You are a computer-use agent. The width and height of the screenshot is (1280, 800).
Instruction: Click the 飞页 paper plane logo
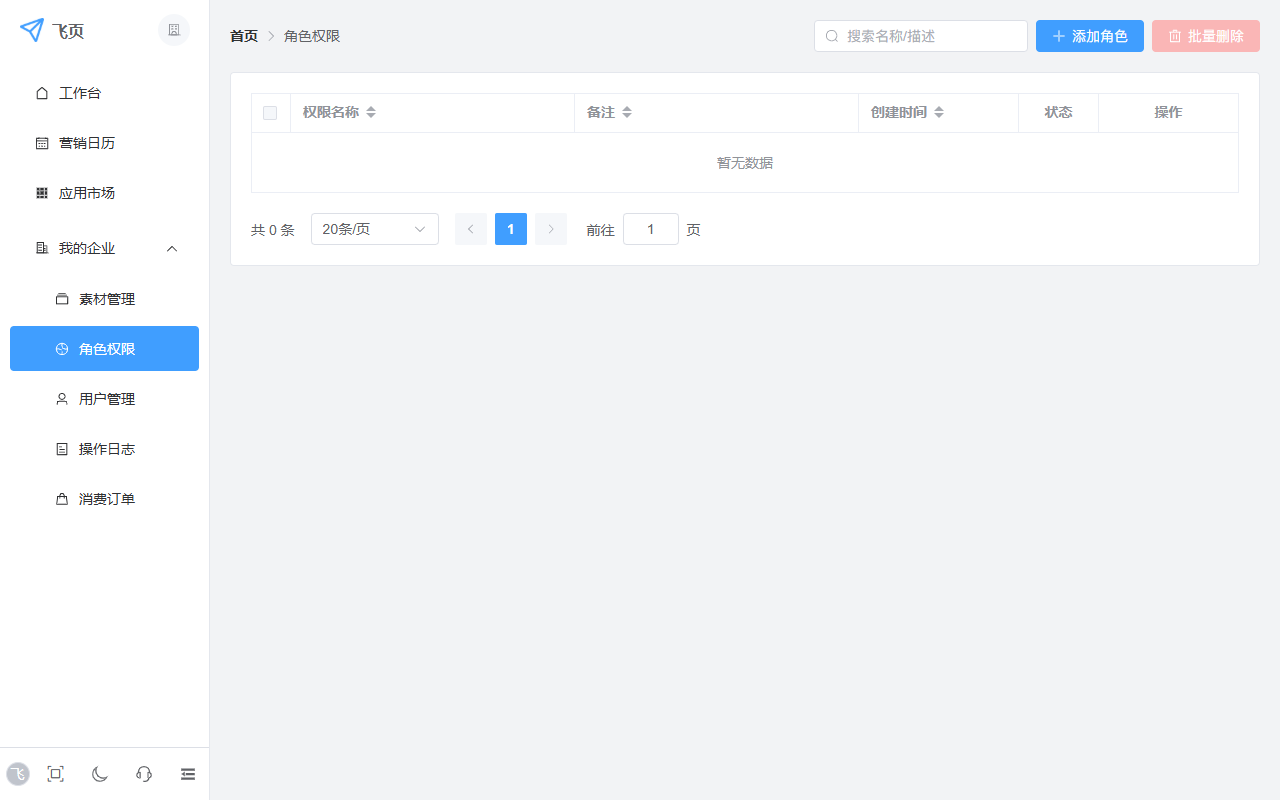pyautogui.click(x=30, y=30)
